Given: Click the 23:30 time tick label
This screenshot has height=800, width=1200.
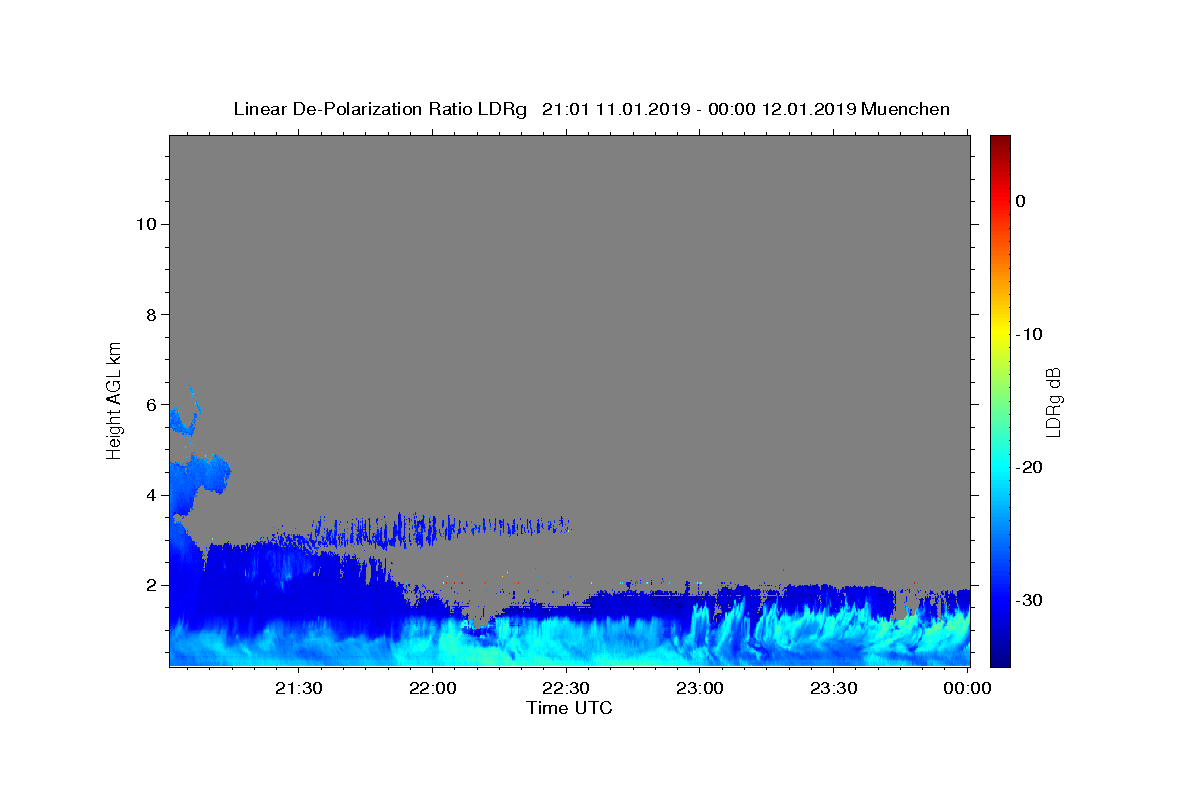Looking at the screenshot, I should coord(834,688).
